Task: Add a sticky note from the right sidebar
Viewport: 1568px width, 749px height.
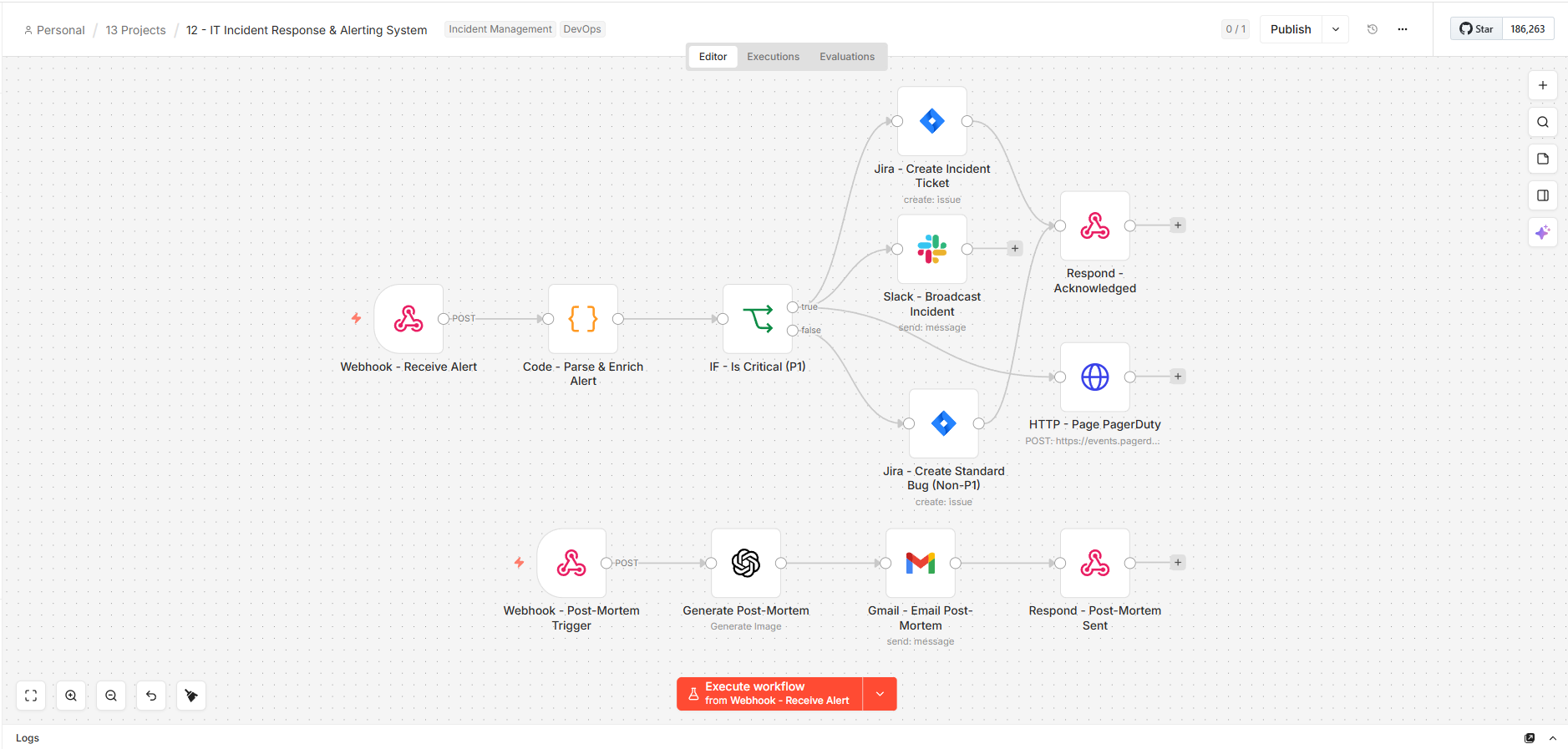Action: [1543, 159]
